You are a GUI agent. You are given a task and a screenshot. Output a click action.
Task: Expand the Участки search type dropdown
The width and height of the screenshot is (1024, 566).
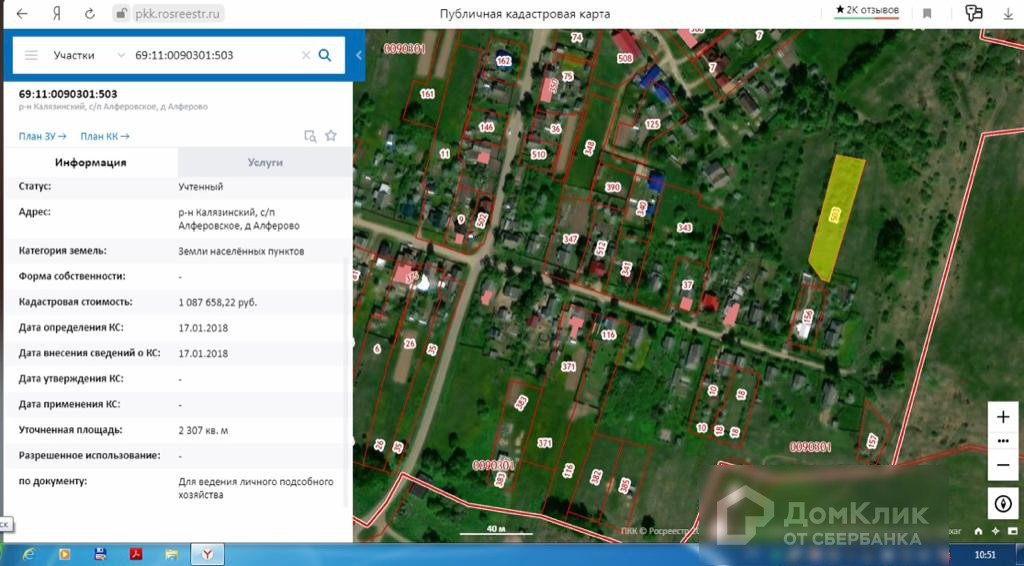pos(88,55)
